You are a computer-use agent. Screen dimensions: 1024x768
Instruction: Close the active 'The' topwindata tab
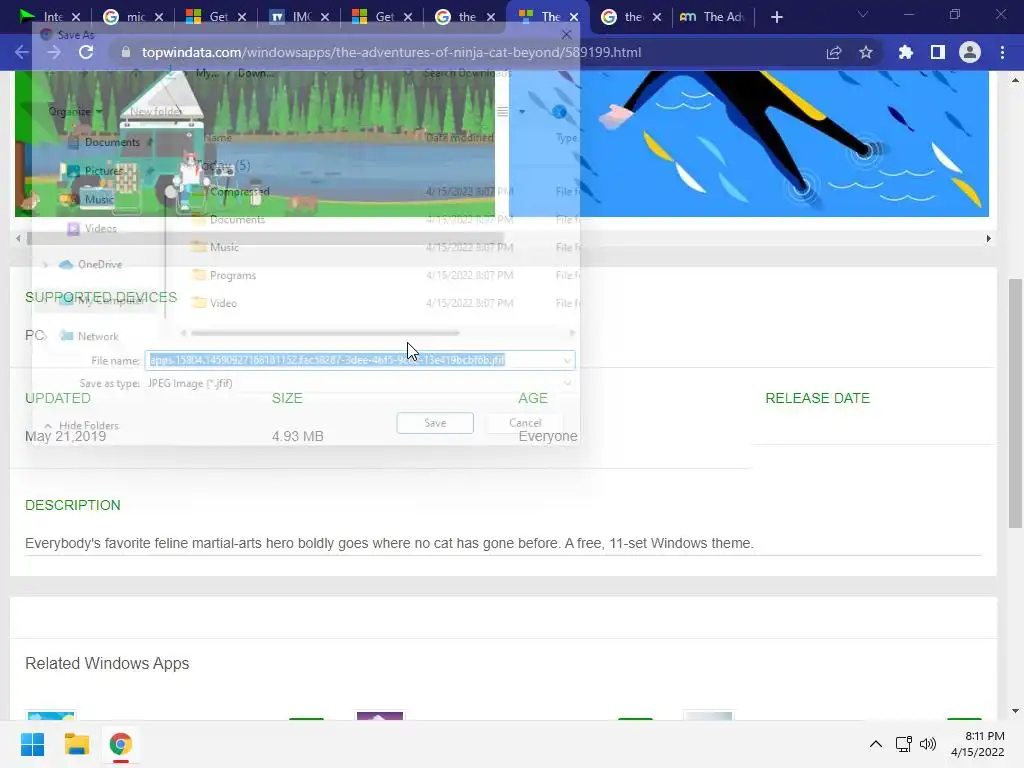(x=574, y=17)
